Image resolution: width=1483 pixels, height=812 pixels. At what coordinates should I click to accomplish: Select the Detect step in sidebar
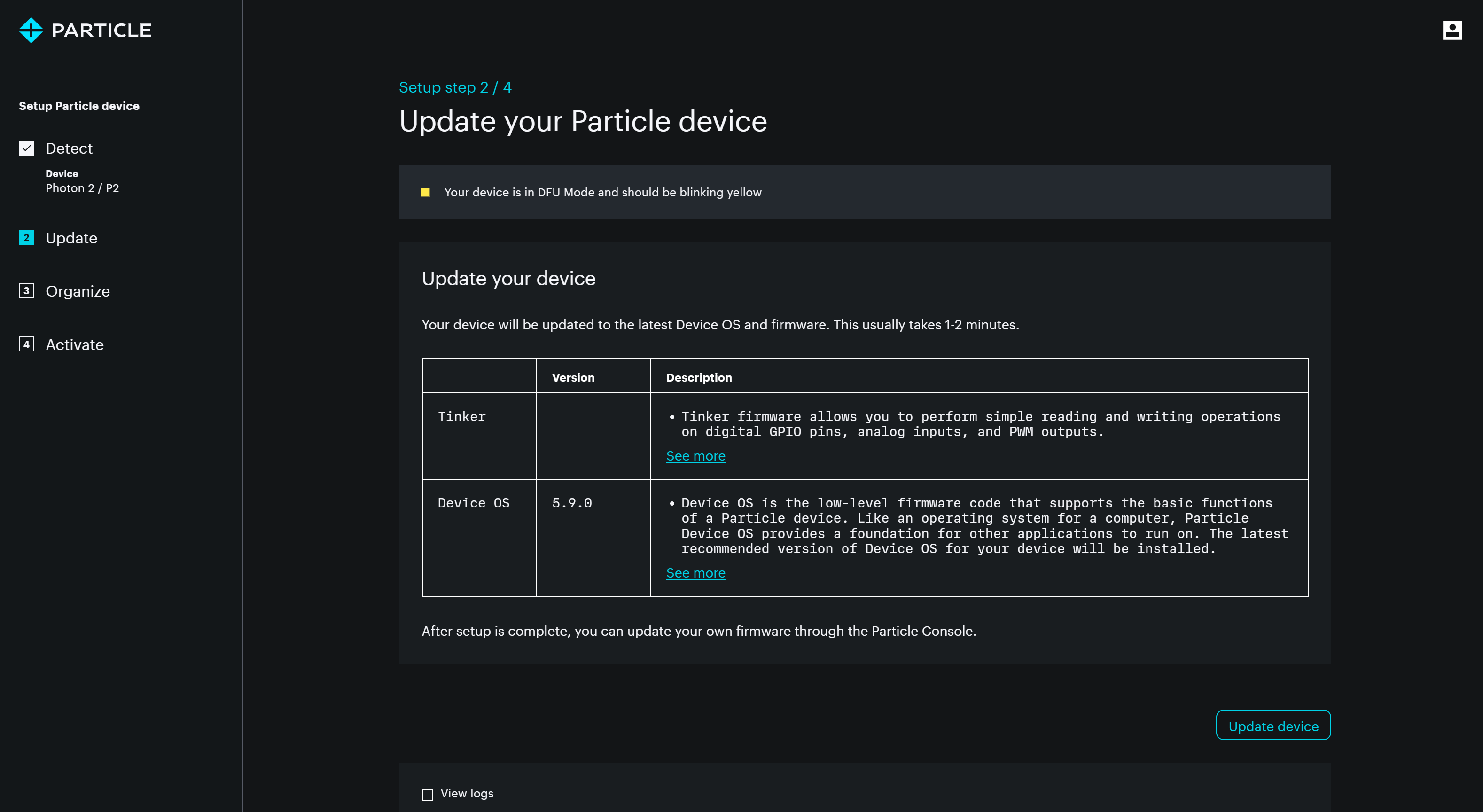pos(69,148)
